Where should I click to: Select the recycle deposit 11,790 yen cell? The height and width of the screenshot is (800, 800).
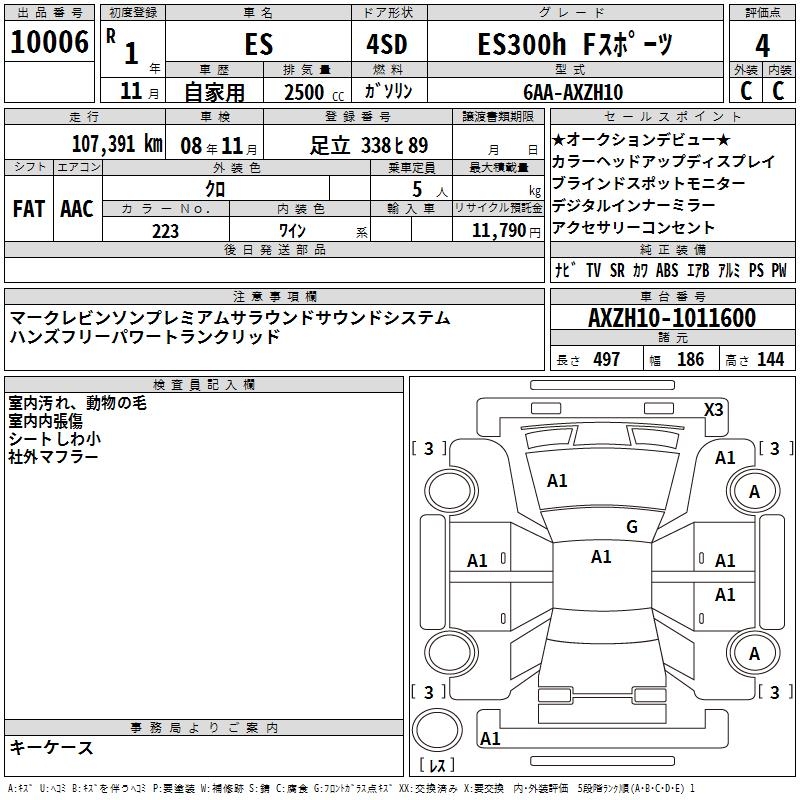(498, 231)
